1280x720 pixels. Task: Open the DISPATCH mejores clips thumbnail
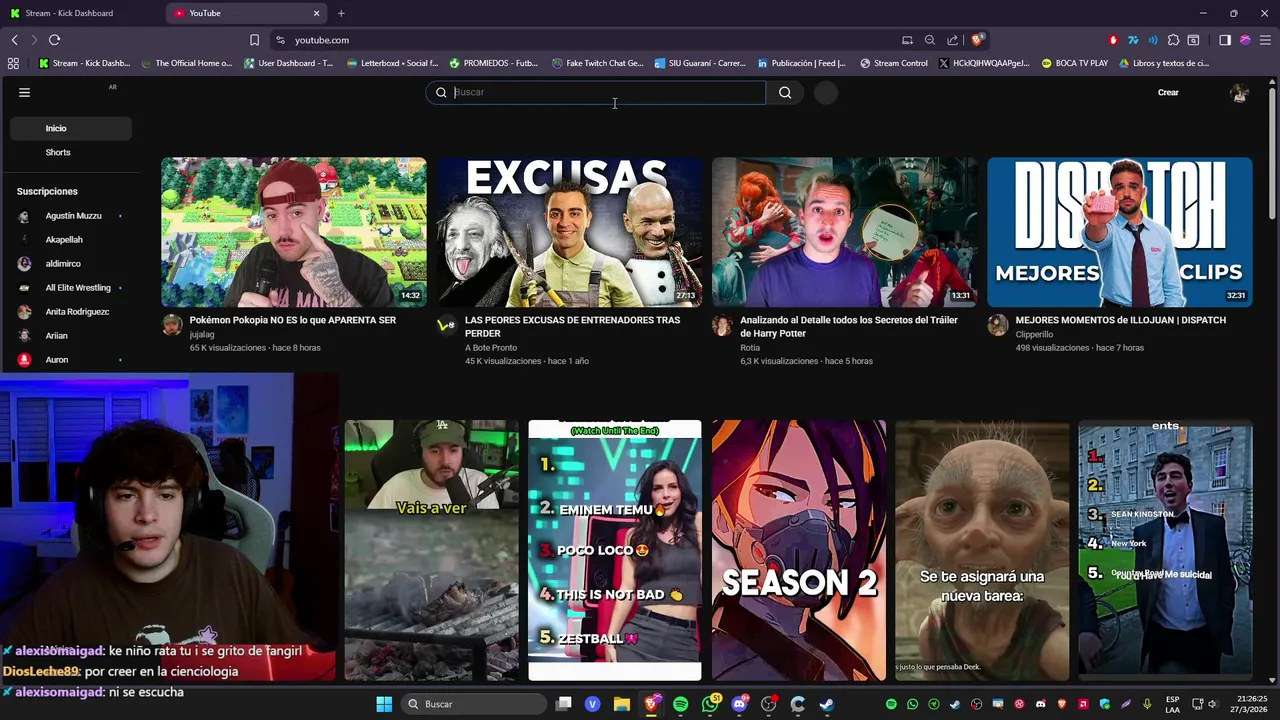tap(1120, 232)
